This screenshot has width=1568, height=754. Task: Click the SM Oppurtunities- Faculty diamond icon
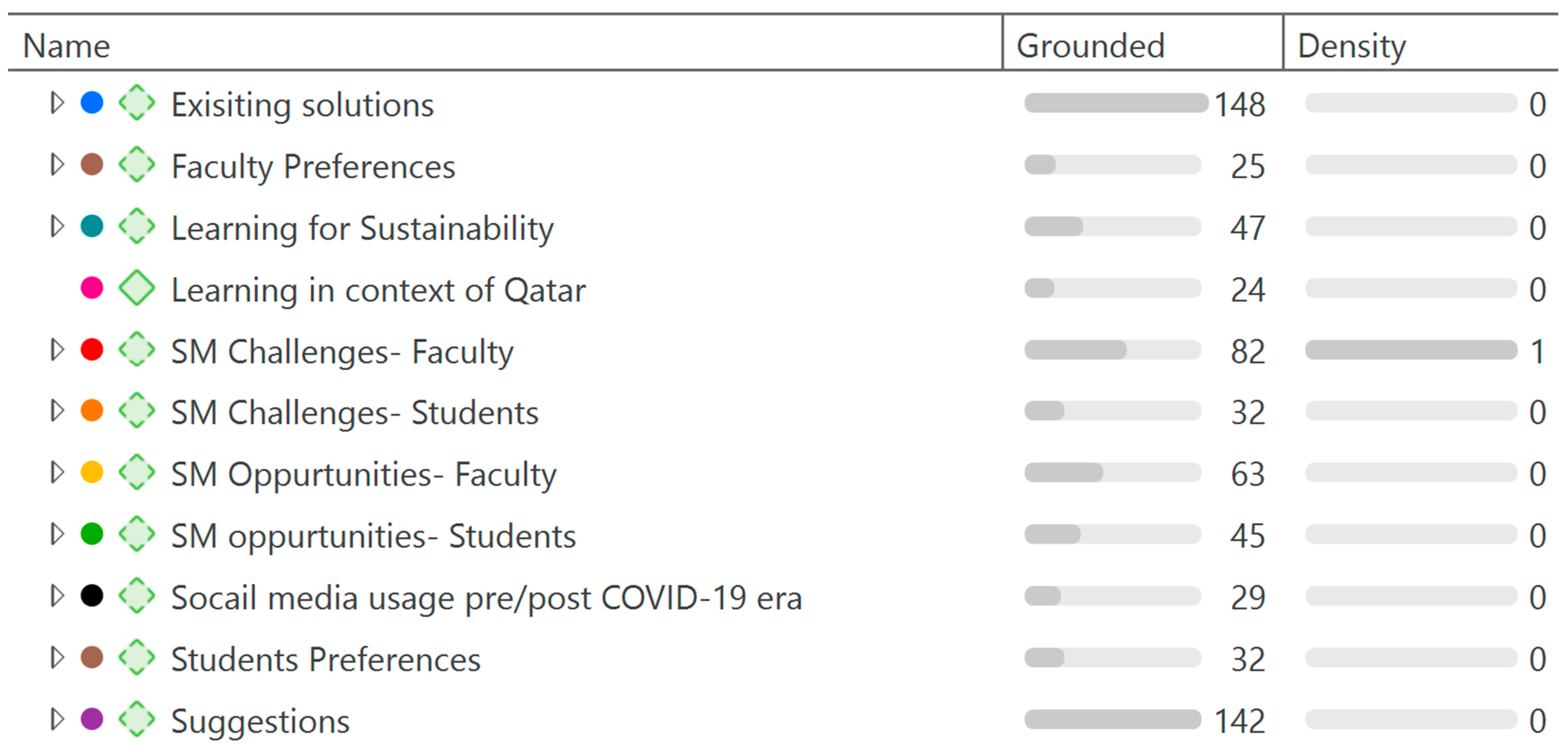click(136, 473)
